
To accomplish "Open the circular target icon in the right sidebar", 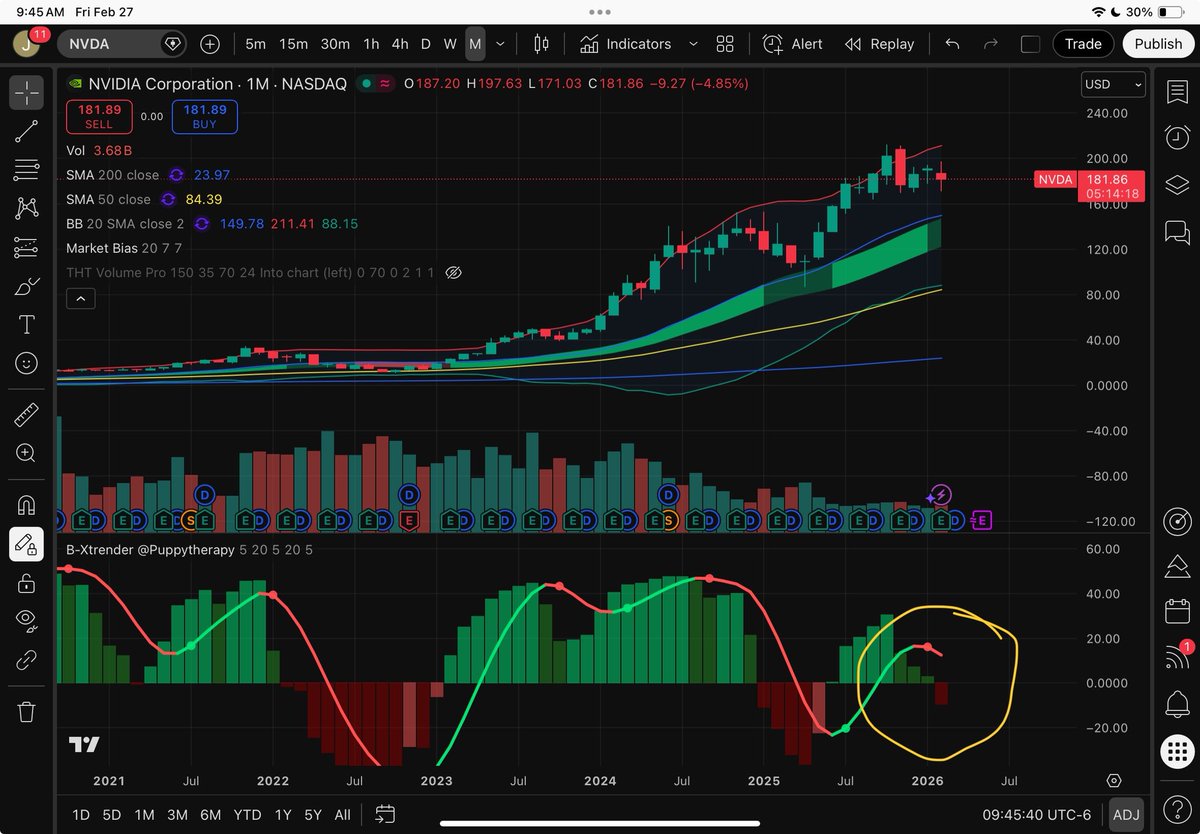I will point(1177,521).
